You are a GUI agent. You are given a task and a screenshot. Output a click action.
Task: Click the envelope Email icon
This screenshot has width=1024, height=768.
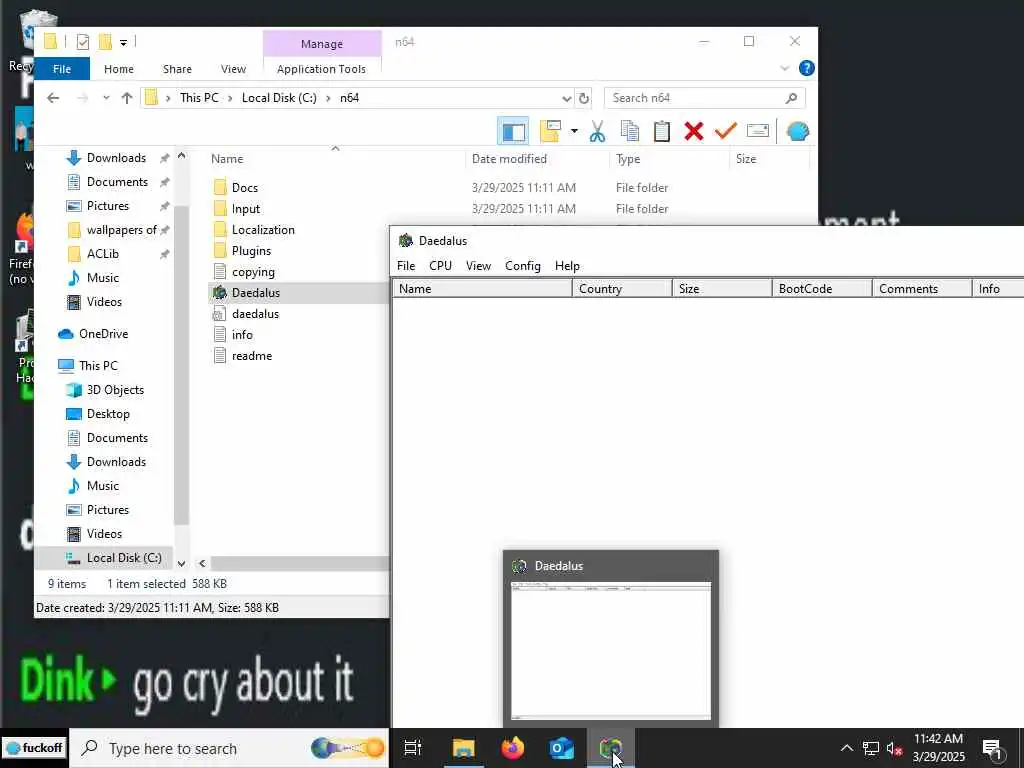click(758, 131)
